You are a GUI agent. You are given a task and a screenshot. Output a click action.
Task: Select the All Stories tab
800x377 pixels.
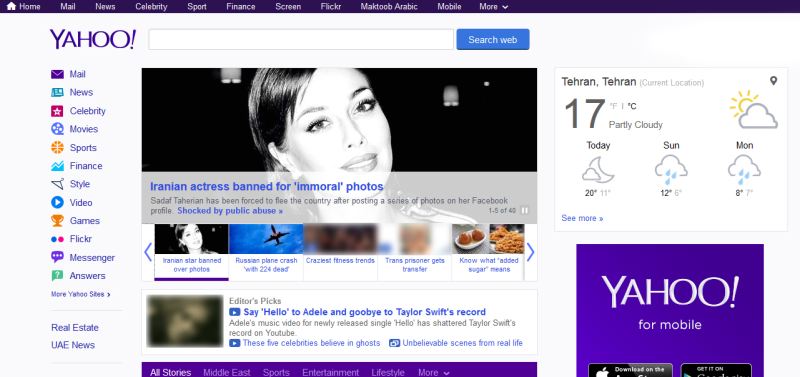170,372
